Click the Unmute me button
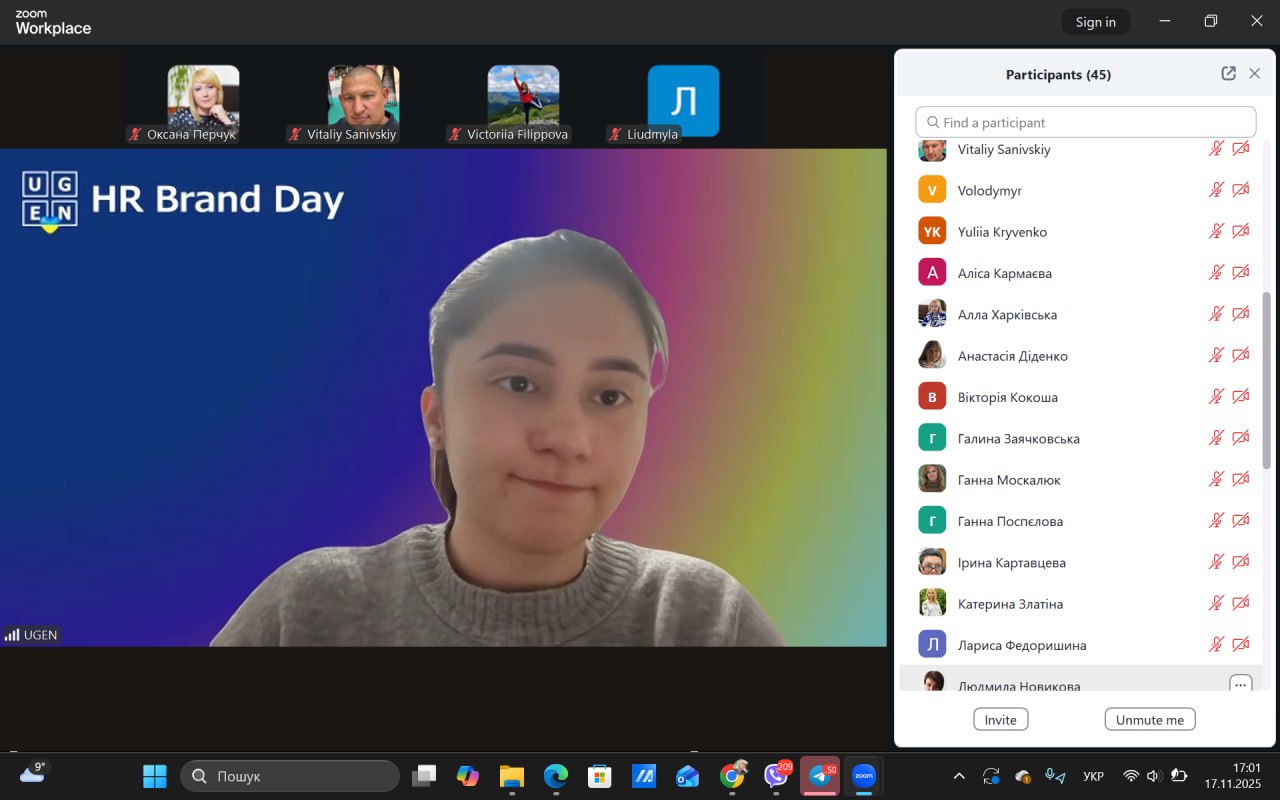The image size is (1280, 800). pyautogui.click(x=1149, y=720)
